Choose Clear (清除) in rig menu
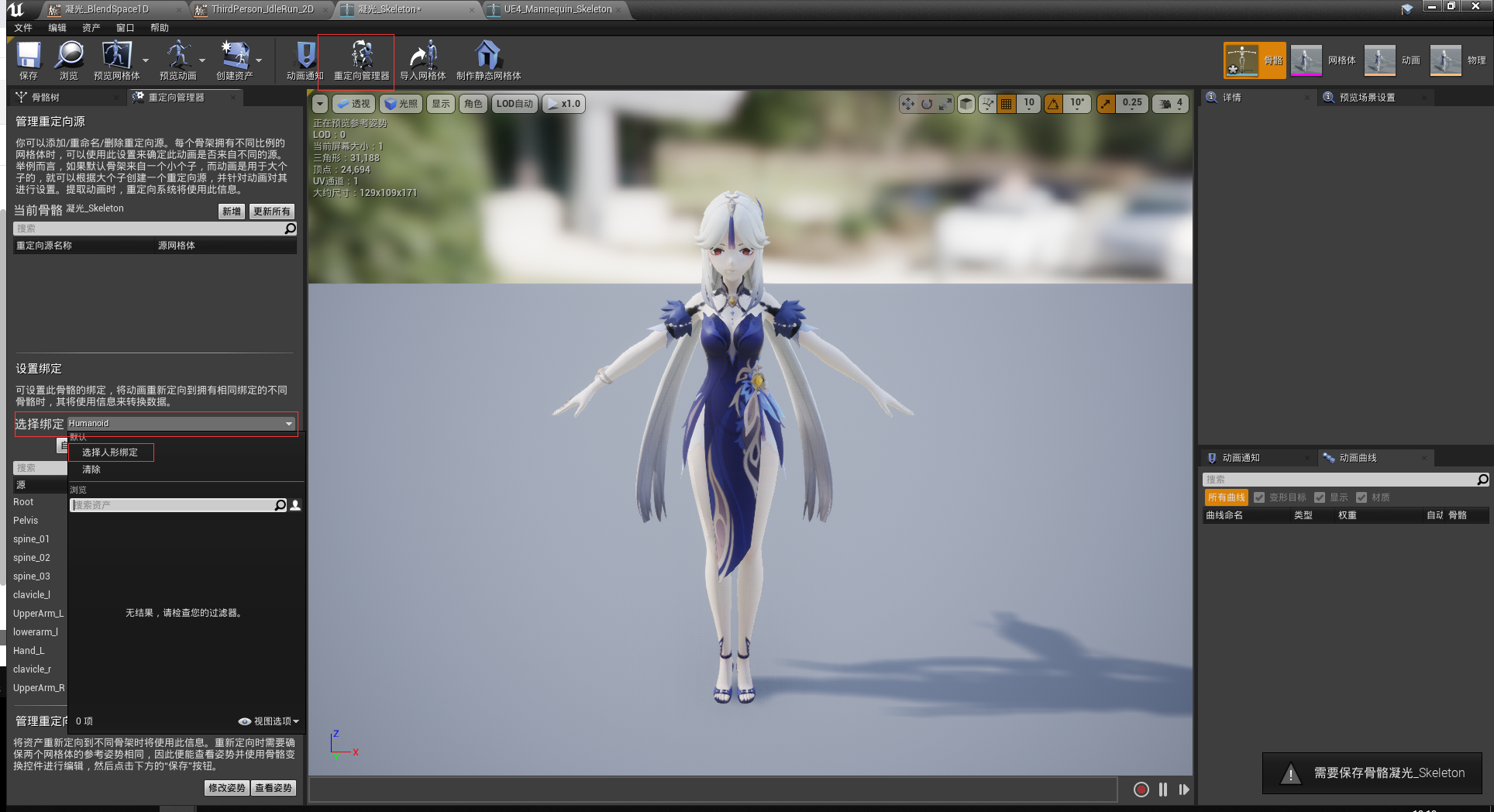This screenshot has width=1494, height=812. coord(91,470)
